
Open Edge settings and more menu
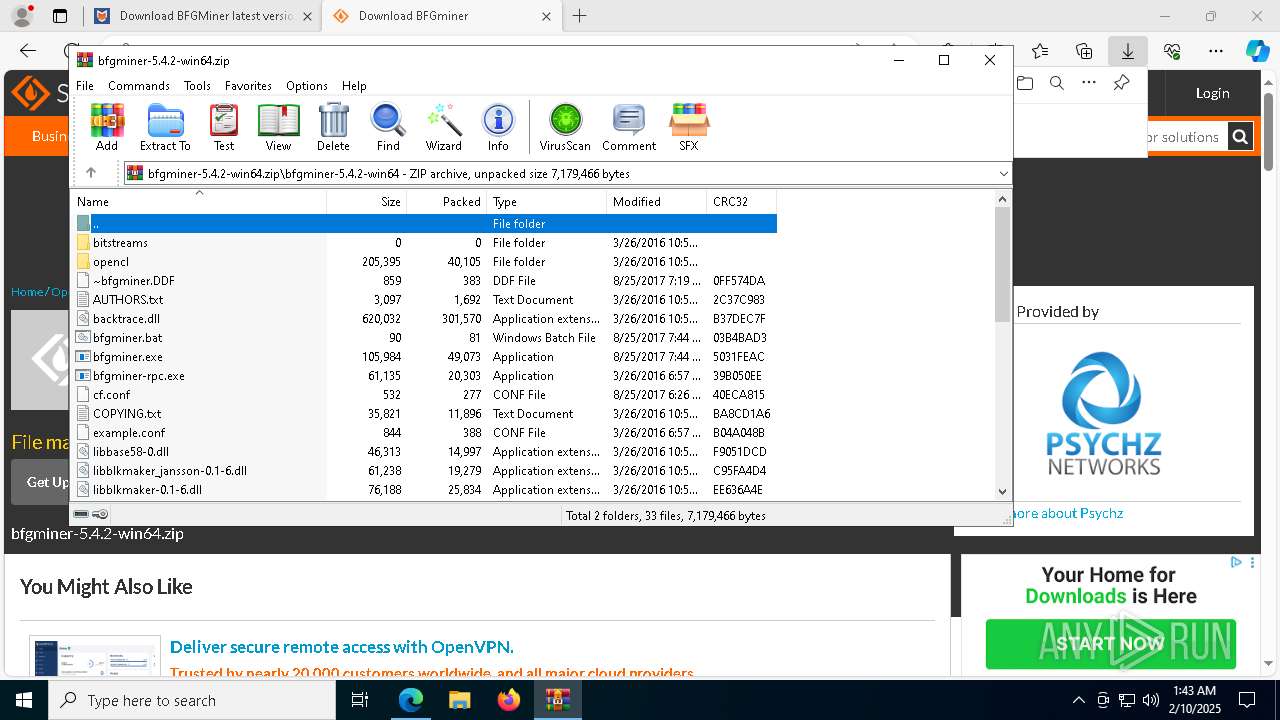click(1216, 51)
